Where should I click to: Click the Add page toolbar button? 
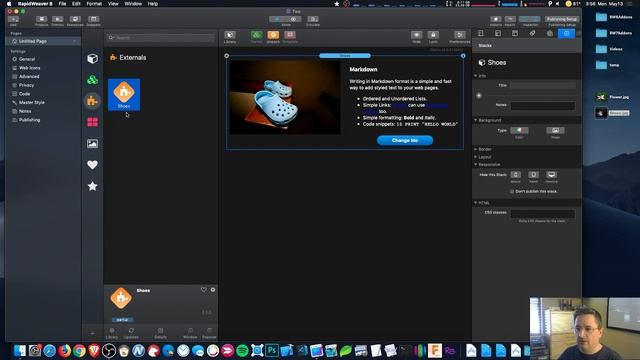pos(13,19)
